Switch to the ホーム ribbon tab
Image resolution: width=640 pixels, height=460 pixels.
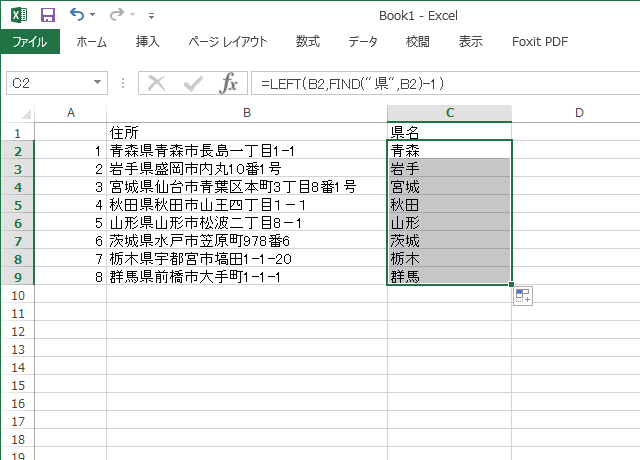coord(91,42)
